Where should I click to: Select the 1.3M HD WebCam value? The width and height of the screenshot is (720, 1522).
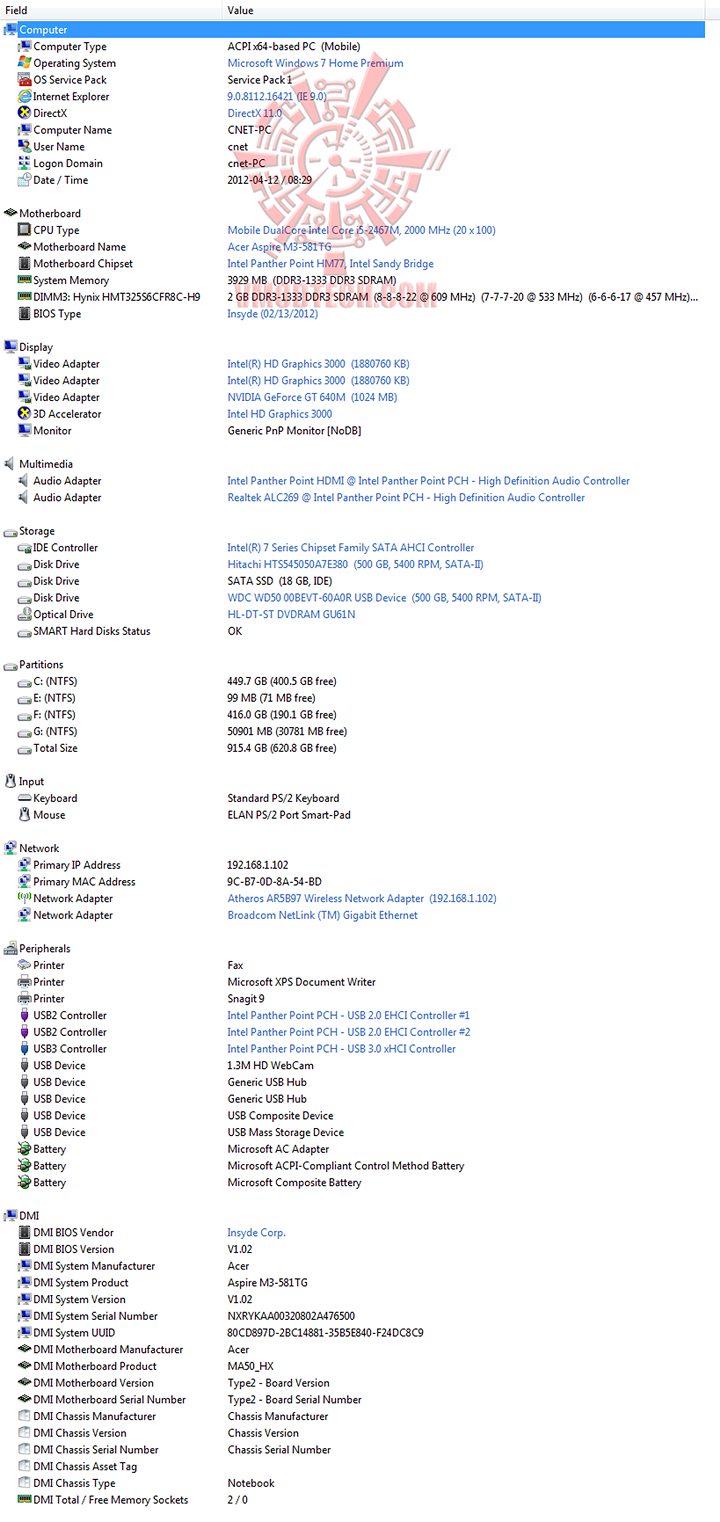[270, 1065]
